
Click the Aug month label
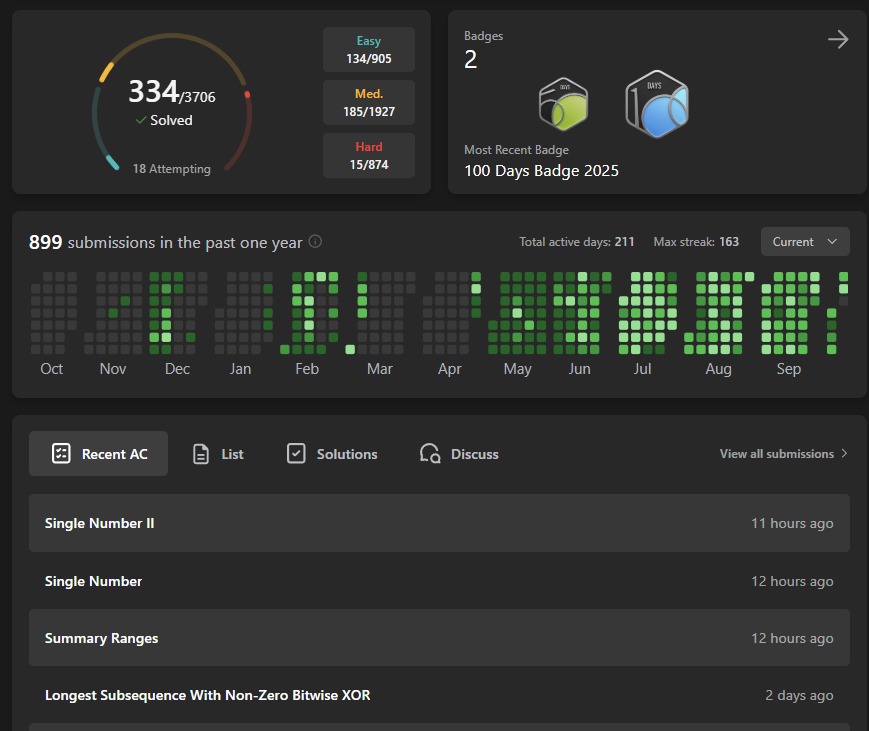coord(718,369)
